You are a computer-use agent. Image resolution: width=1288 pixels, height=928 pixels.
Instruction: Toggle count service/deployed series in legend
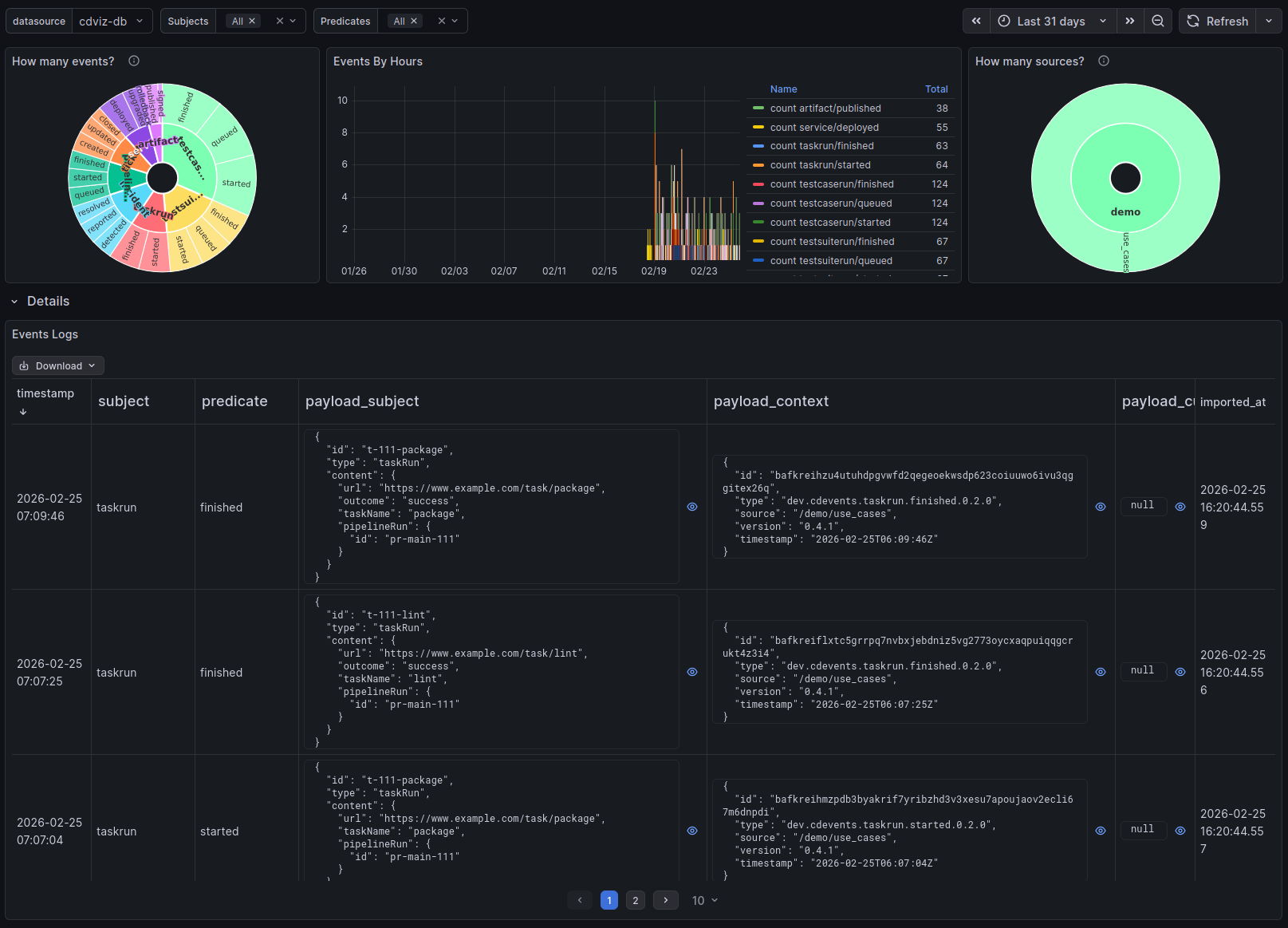click(x=825, y=128)
